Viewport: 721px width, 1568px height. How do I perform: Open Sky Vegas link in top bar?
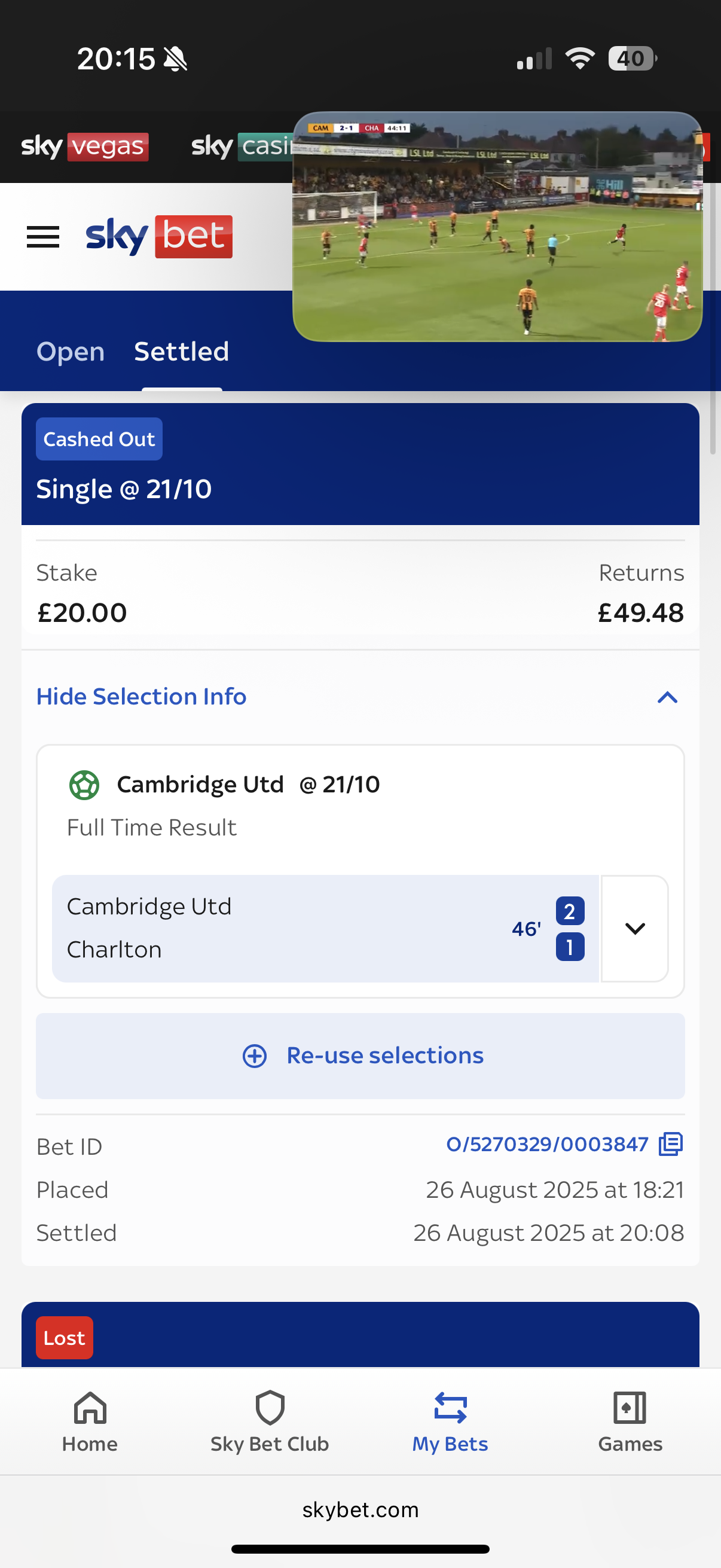click(x=84, y=147)
